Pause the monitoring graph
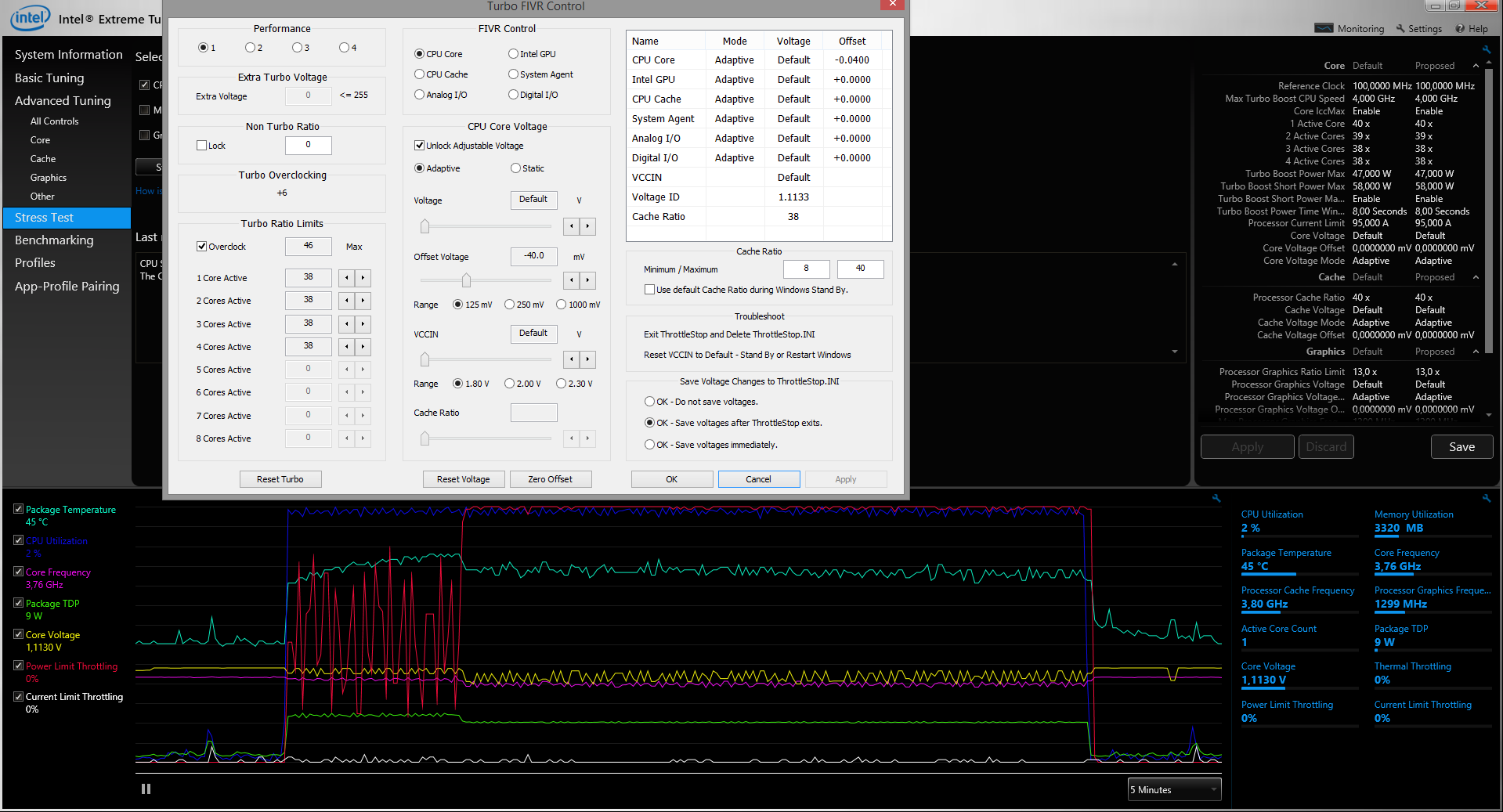The image size is (1503, 812). 146,789
